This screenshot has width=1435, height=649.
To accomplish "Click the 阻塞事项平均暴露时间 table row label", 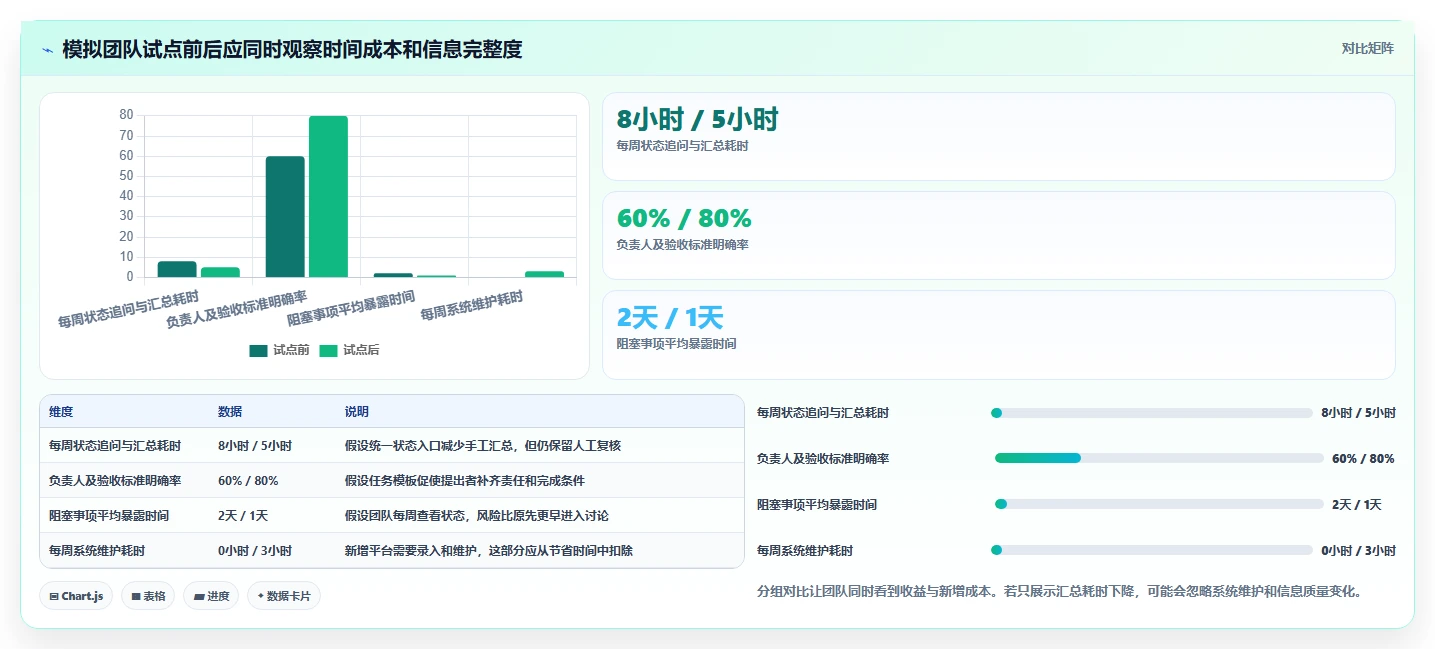I will click(109, 515).
